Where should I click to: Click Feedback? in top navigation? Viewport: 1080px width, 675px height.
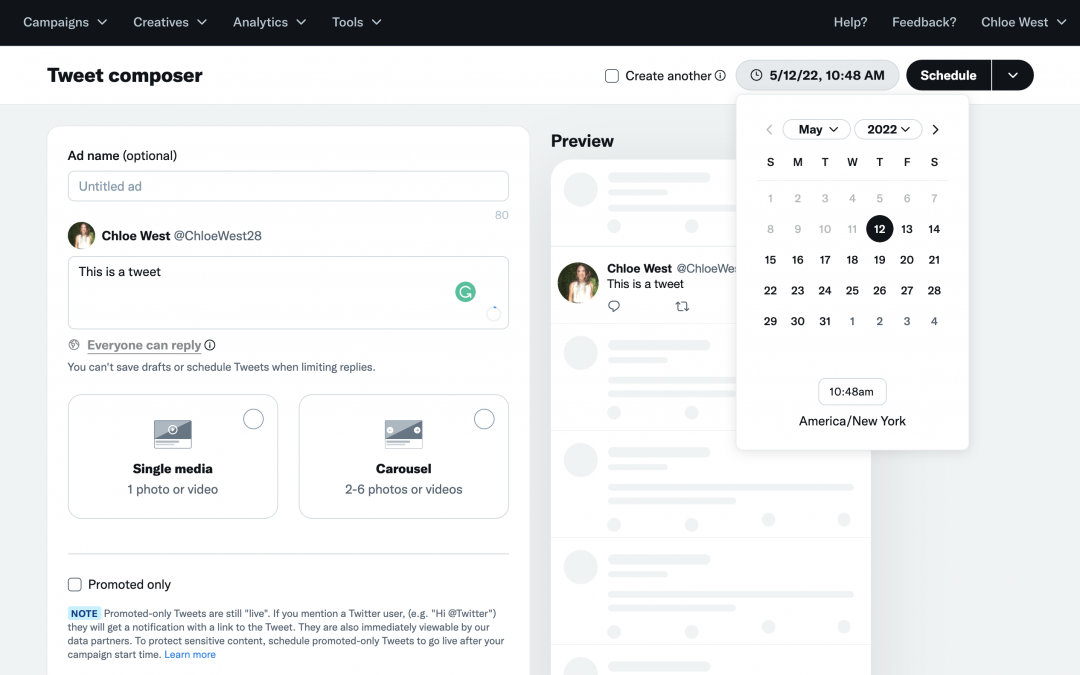point(924,22)
